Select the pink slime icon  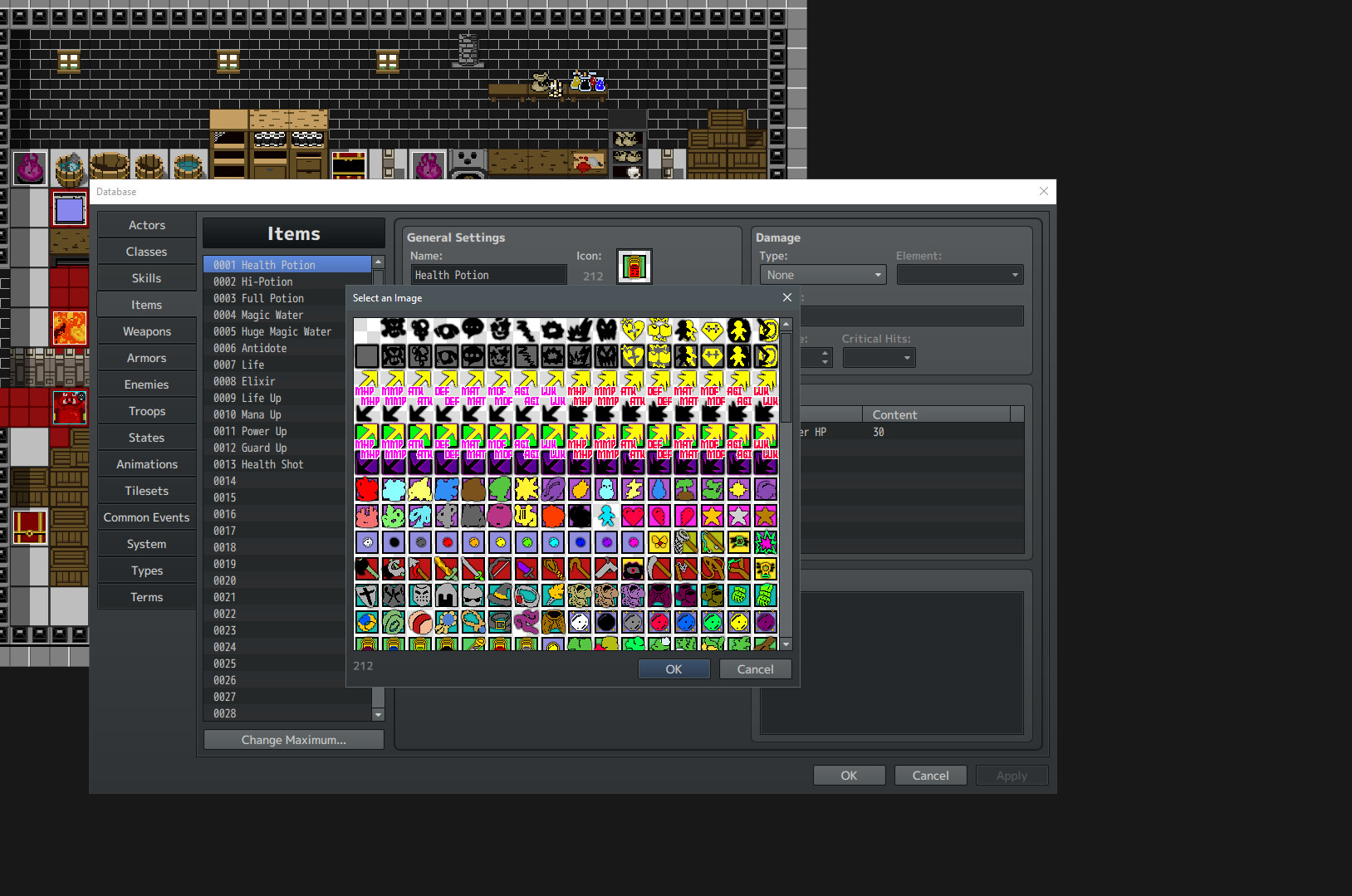[366, 516]
